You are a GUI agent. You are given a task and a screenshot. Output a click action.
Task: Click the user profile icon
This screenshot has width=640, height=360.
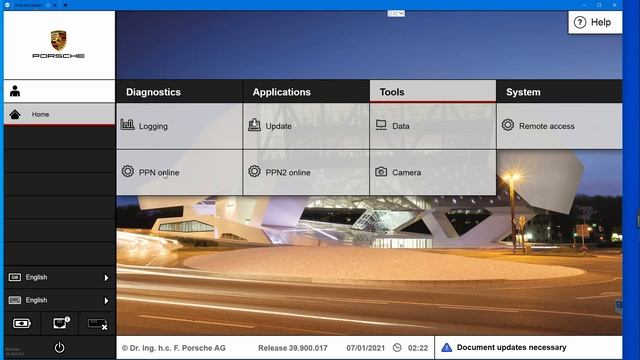point(15,91)
